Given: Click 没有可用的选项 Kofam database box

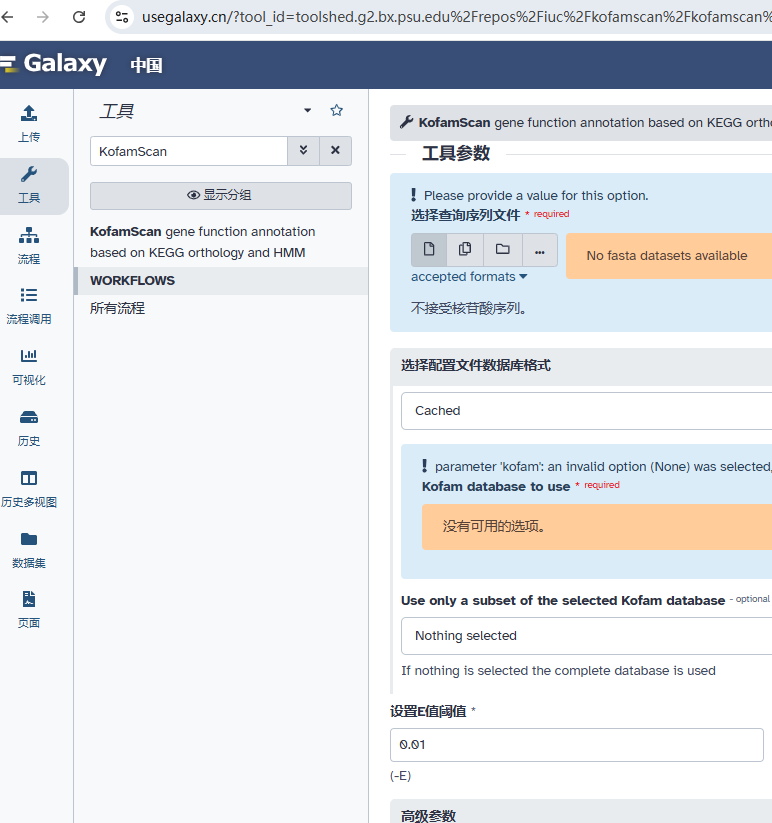Looking at the screenshot, I should click(x=597, y=526).
